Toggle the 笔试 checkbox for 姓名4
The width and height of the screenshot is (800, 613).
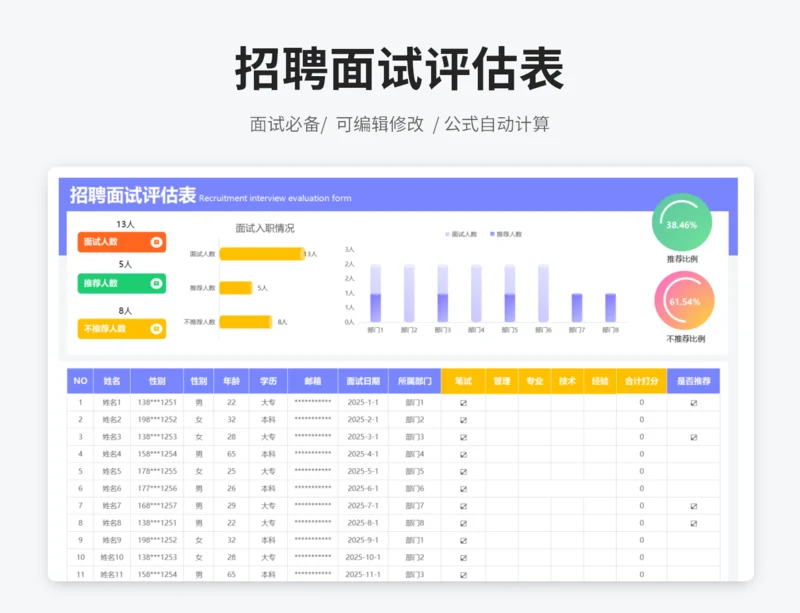463,454
